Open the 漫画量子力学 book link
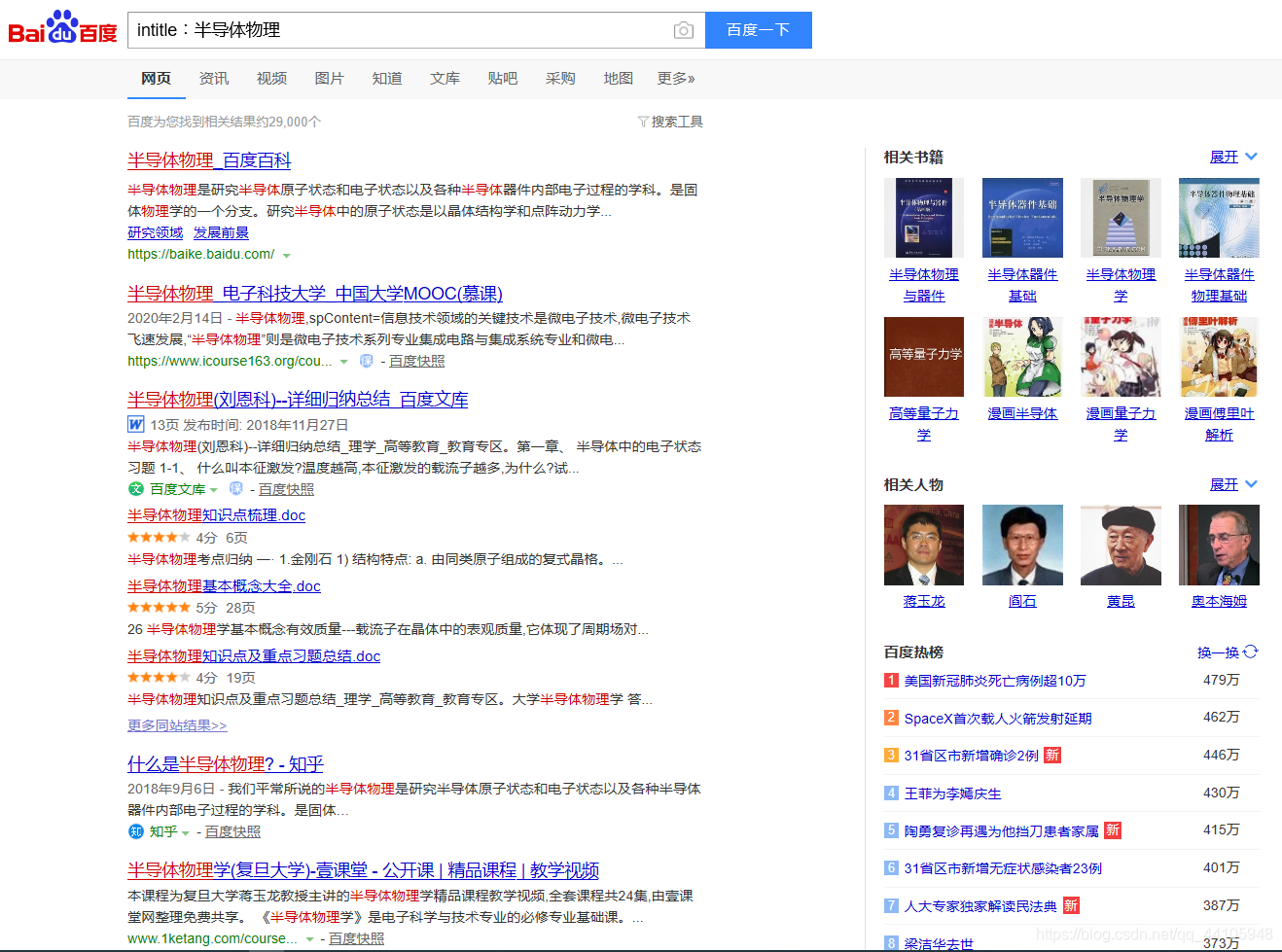The height and width of the screenshot is (952, 1282). [1121, 424]
